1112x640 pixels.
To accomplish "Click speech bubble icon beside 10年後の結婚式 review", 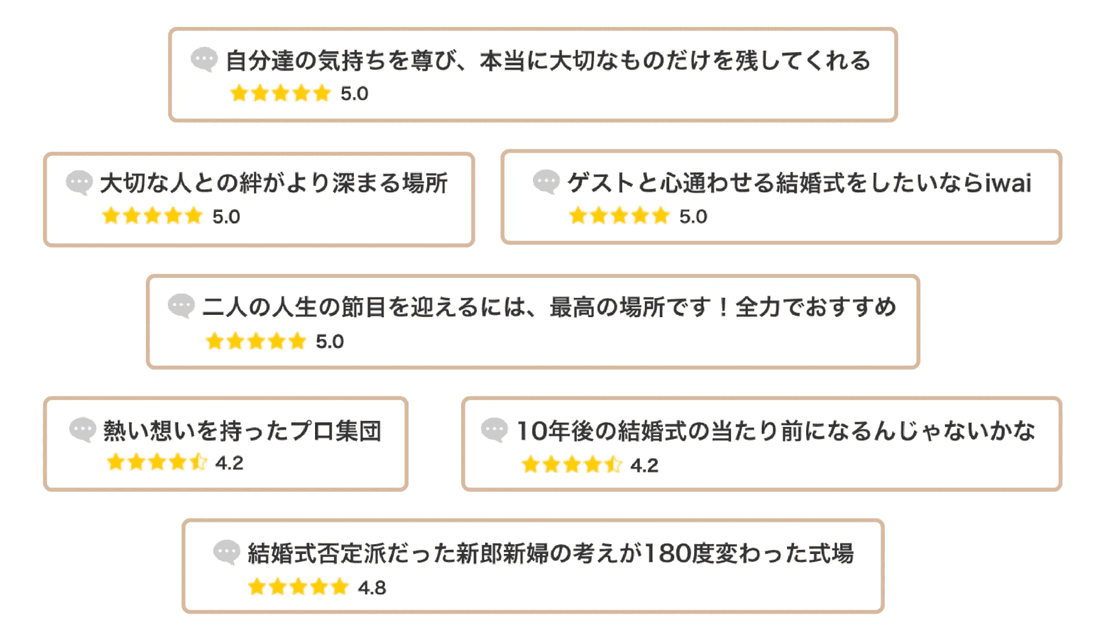I will coord(494,429).
